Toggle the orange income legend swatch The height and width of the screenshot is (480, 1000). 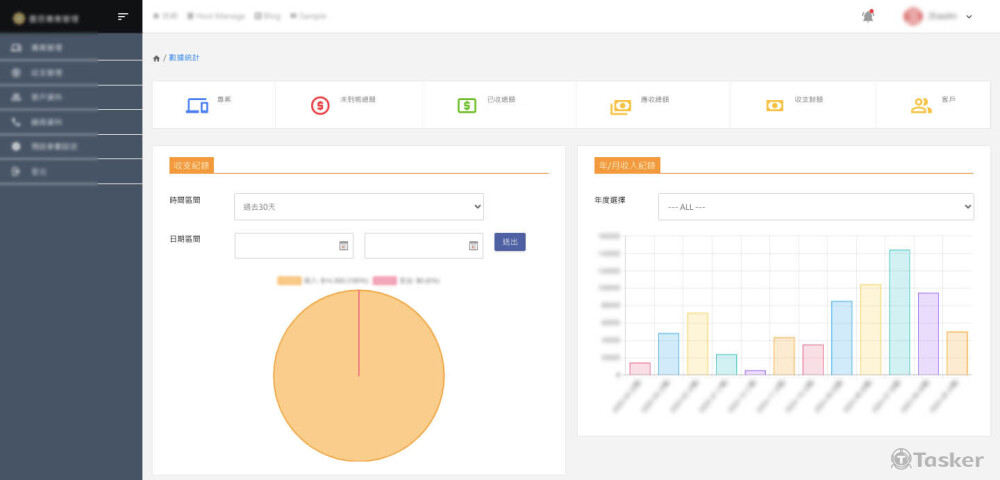pyautogui.click(x=289, y=281)
